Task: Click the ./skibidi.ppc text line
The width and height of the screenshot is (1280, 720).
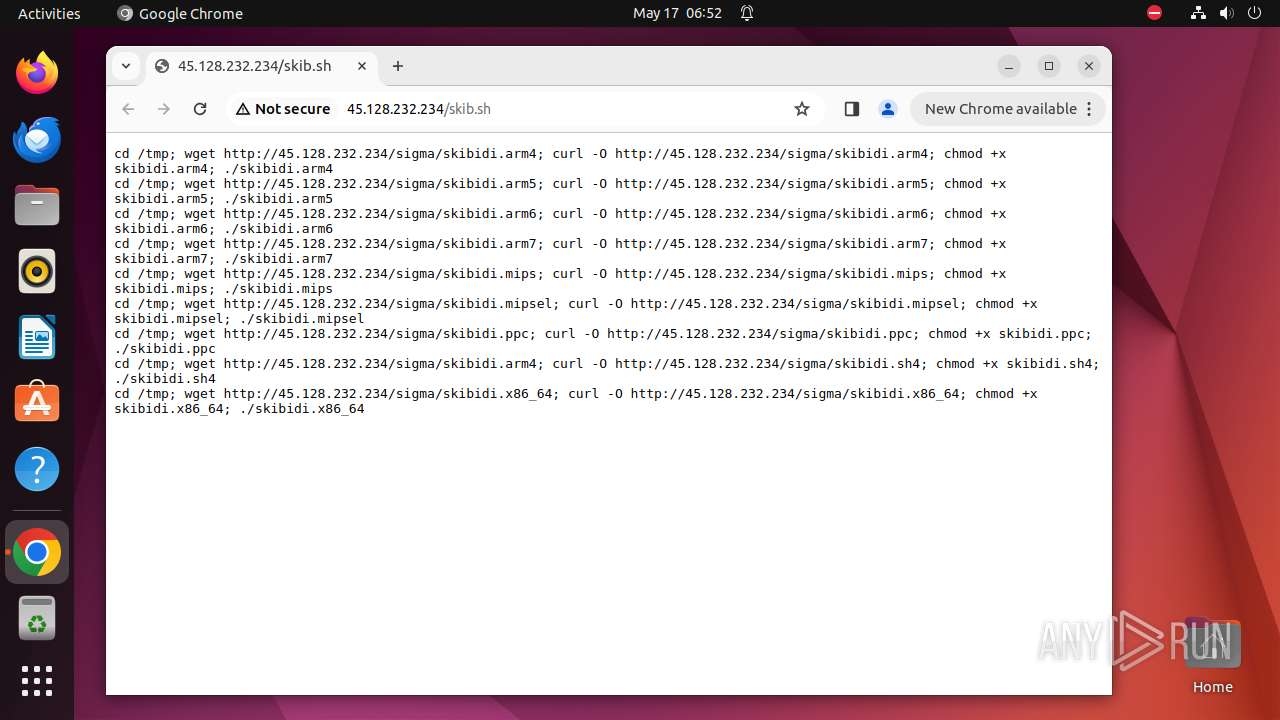Action: point(165,349)
